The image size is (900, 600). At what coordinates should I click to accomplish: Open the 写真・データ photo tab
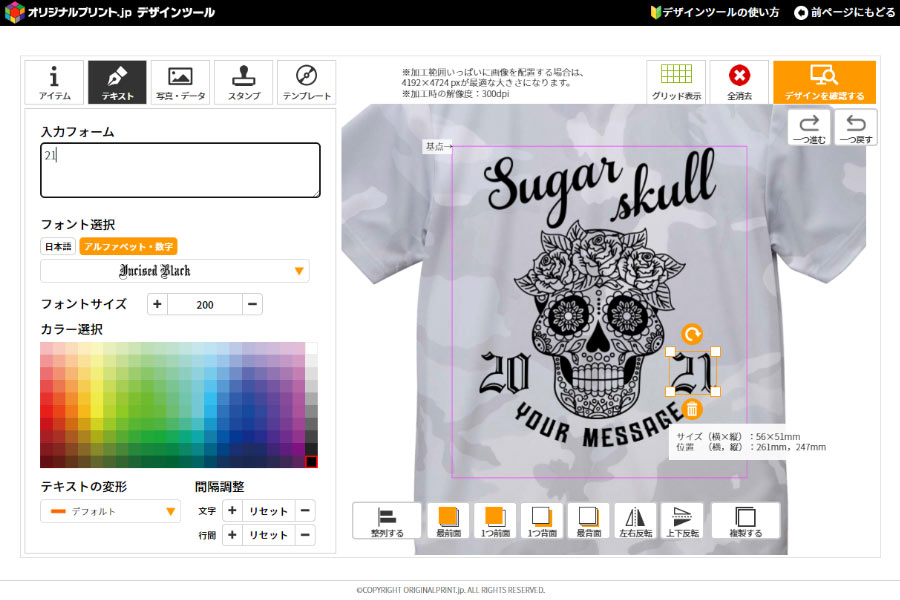[x=180, y=82]
